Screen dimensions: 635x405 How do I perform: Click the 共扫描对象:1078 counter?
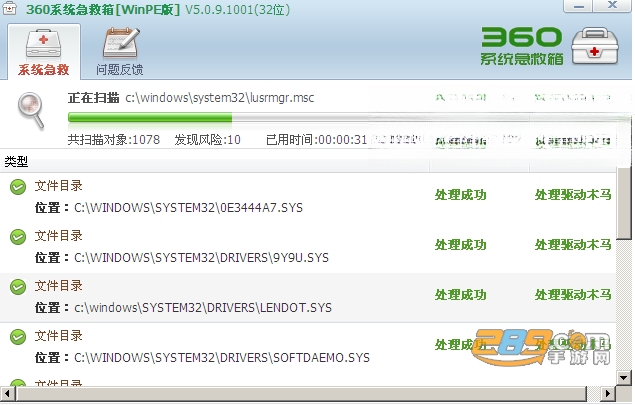click(x=114, y=140)
